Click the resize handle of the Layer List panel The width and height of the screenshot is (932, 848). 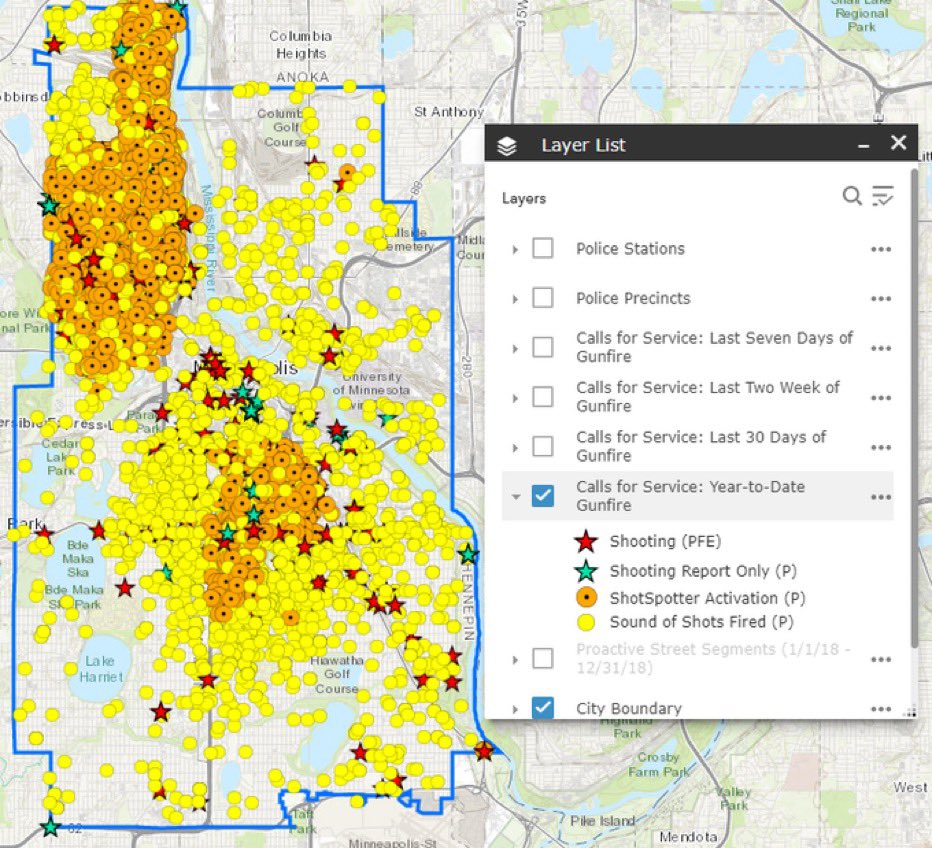[x=910, y=713]
